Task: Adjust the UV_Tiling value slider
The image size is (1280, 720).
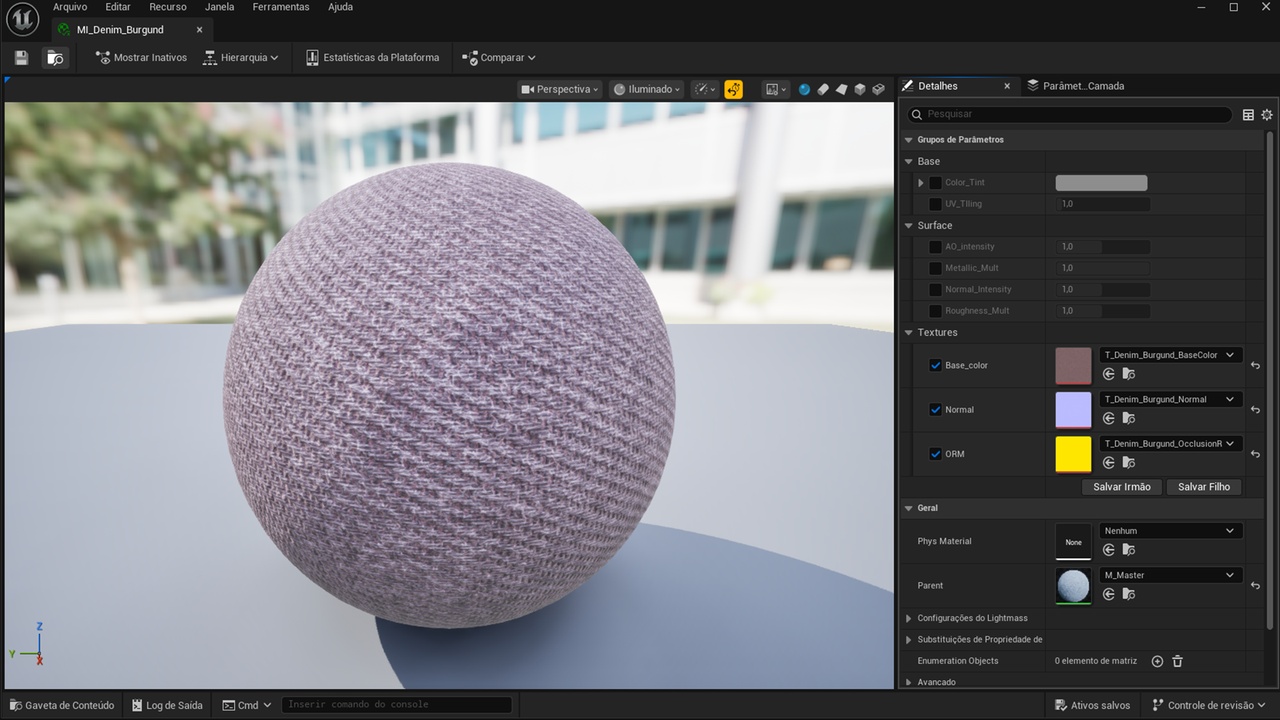Action: click(1103, 204)
